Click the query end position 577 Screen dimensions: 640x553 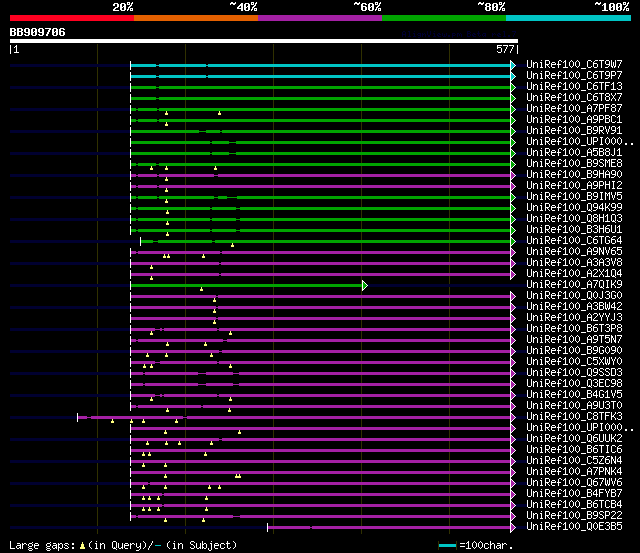505,49
